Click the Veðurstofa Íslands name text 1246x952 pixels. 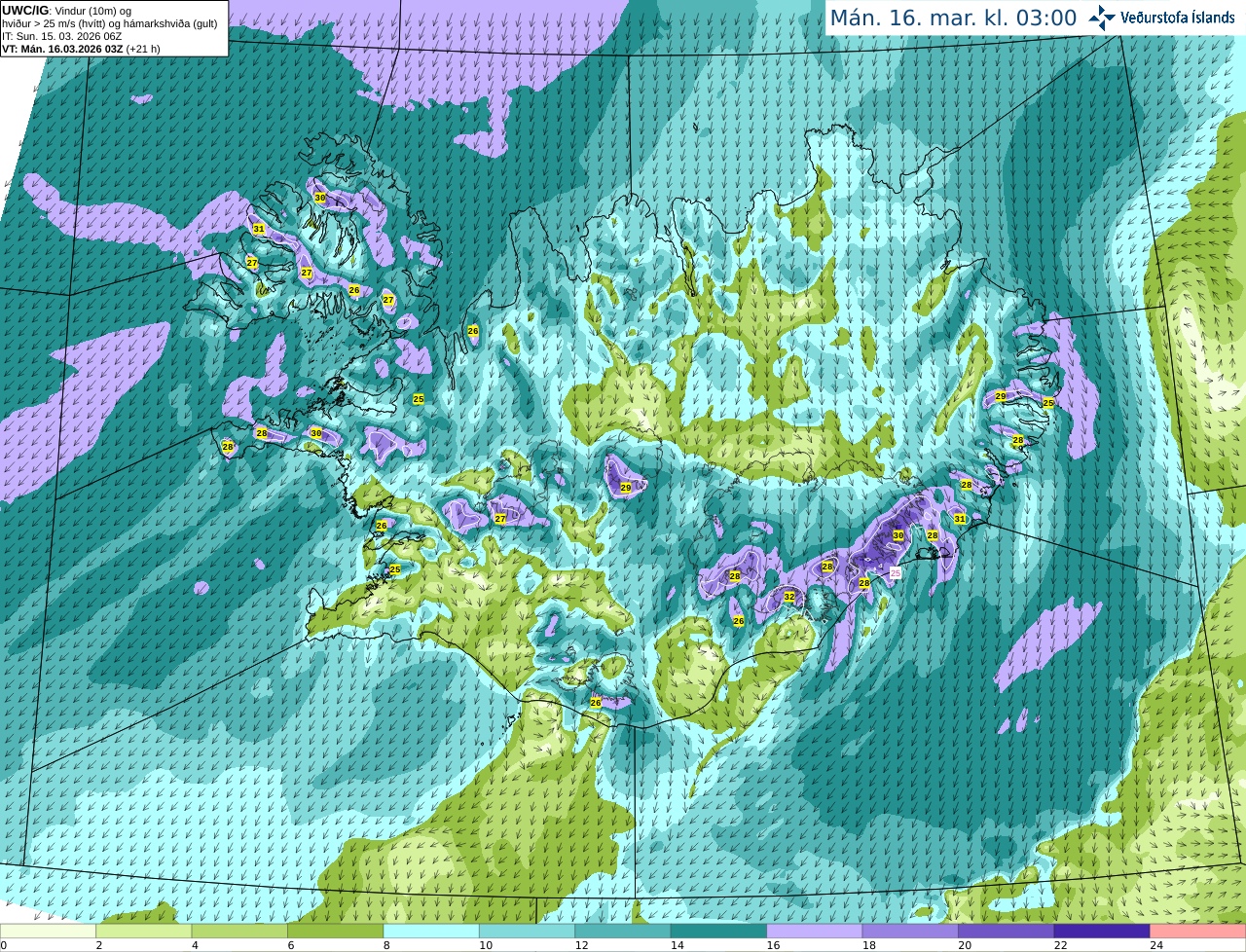pyautogui.click(x=1178, y=18)
